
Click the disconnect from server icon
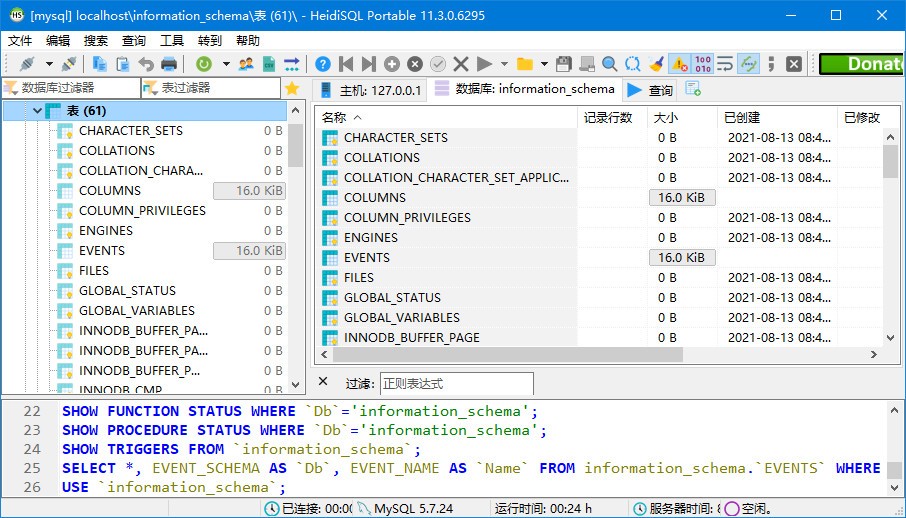[69, 64]
